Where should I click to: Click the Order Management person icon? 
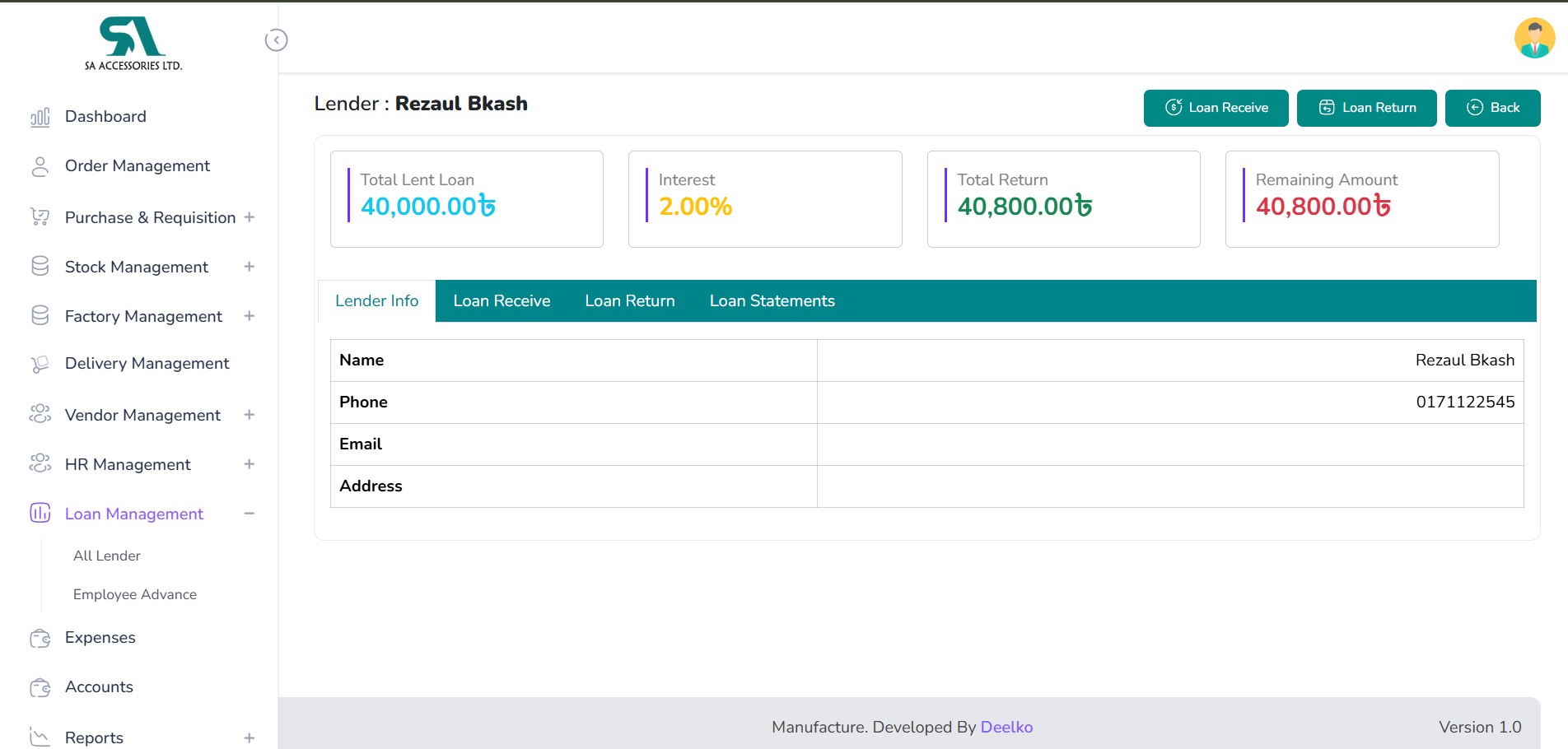[x=40, y=166]
